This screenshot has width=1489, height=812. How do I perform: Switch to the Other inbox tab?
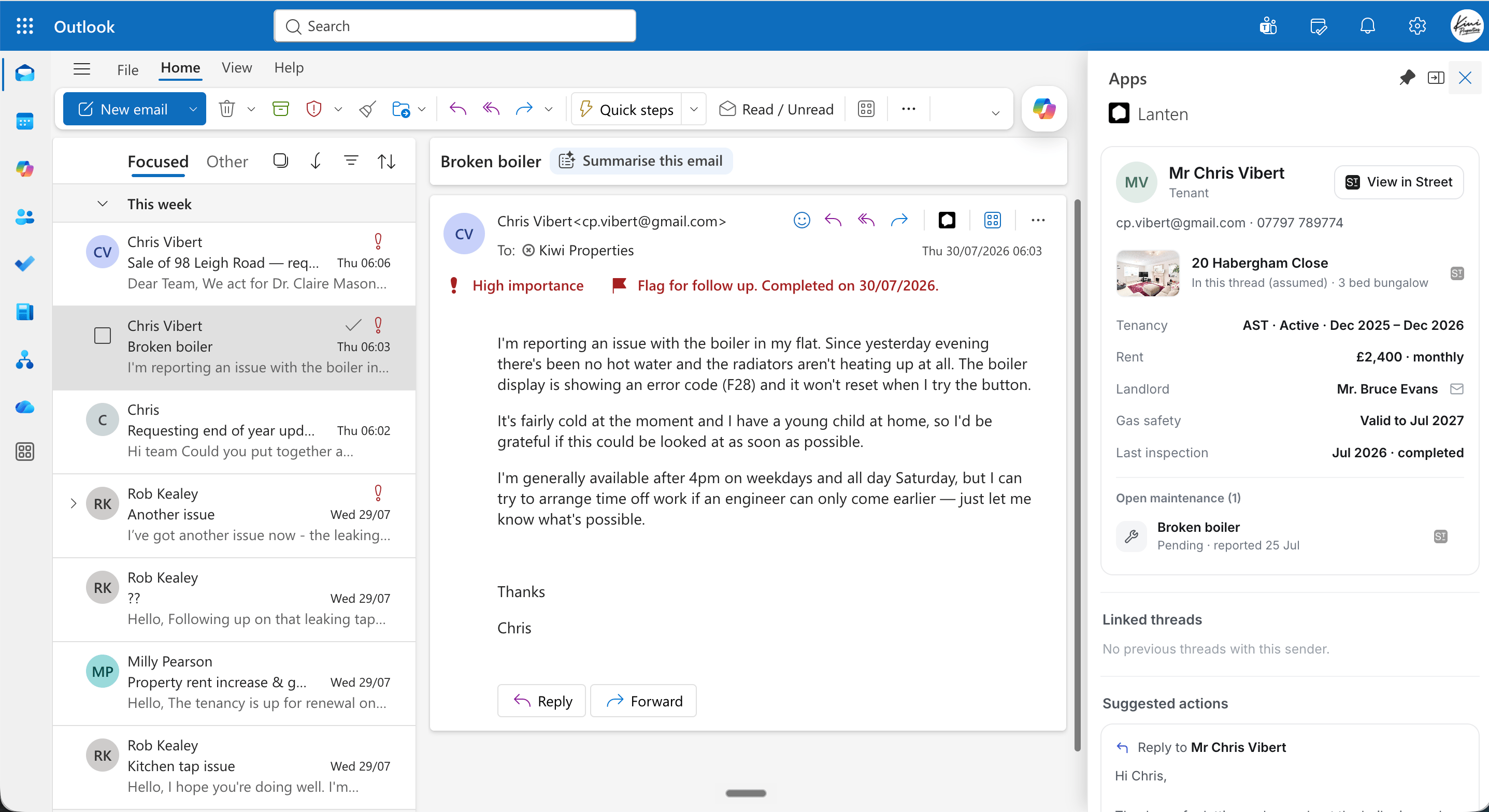(227, 161)
